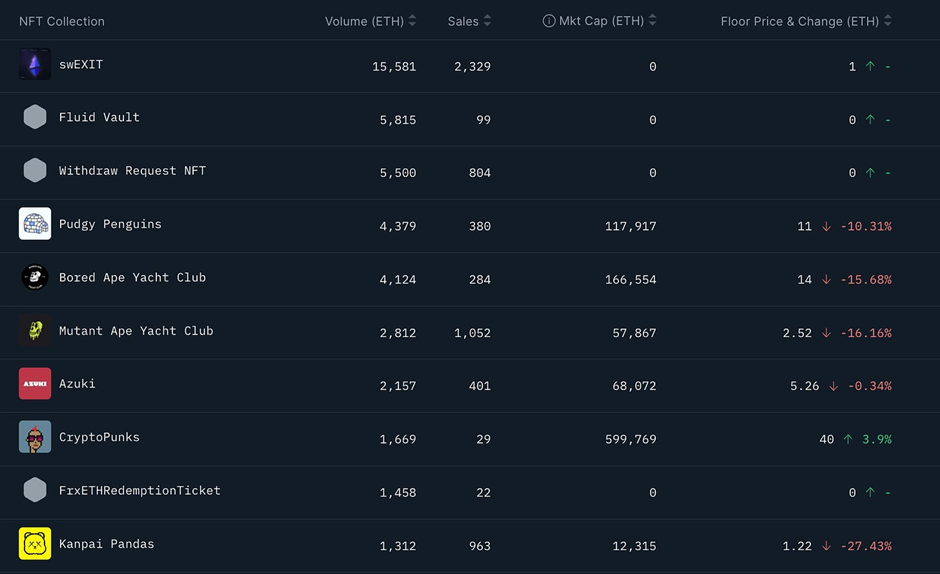Sort by Mkt Cap (ETH) arrows
This screenshot has width=940, height=574.
(653, 21)
